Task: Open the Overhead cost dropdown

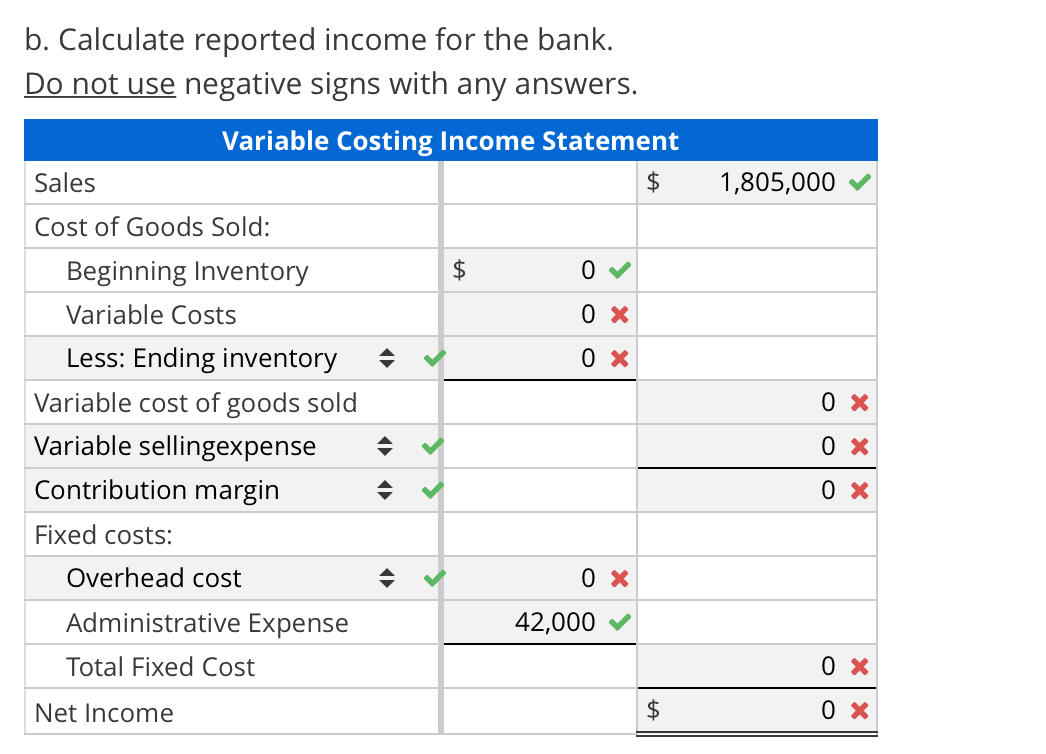Action: pos(231,579)
